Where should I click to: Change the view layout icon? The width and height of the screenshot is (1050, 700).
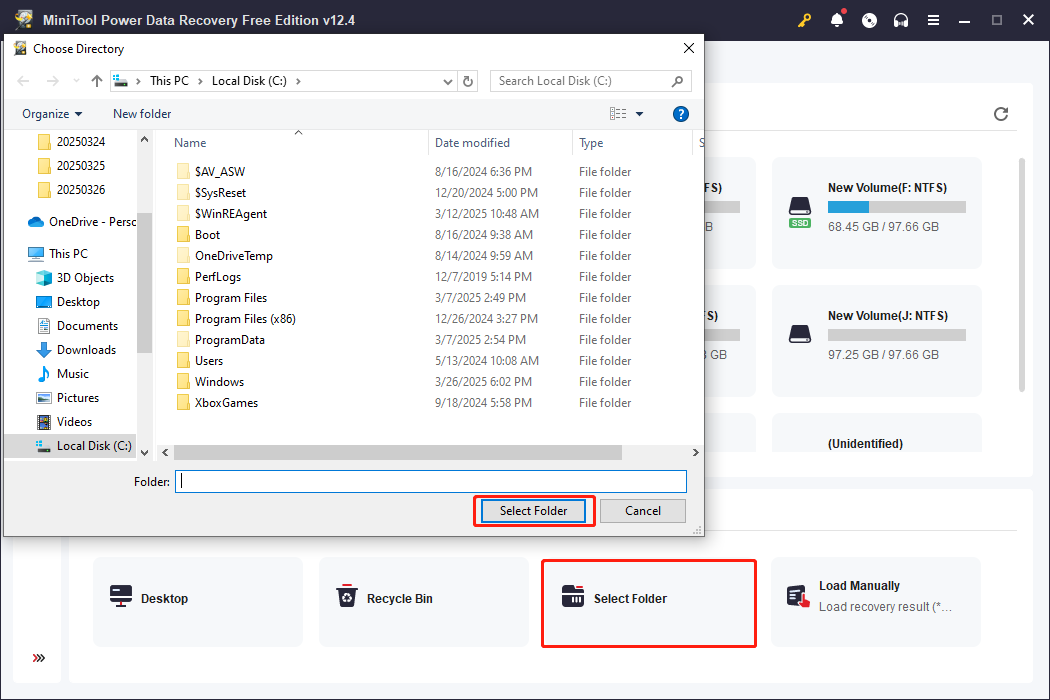[x=618, y=114]
